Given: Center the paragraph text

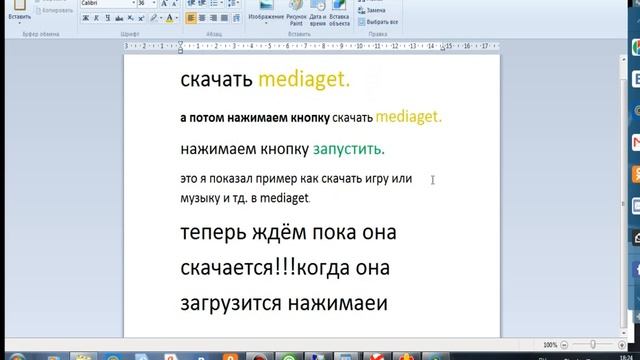Looking at the screenshot, I should point(202,18).
